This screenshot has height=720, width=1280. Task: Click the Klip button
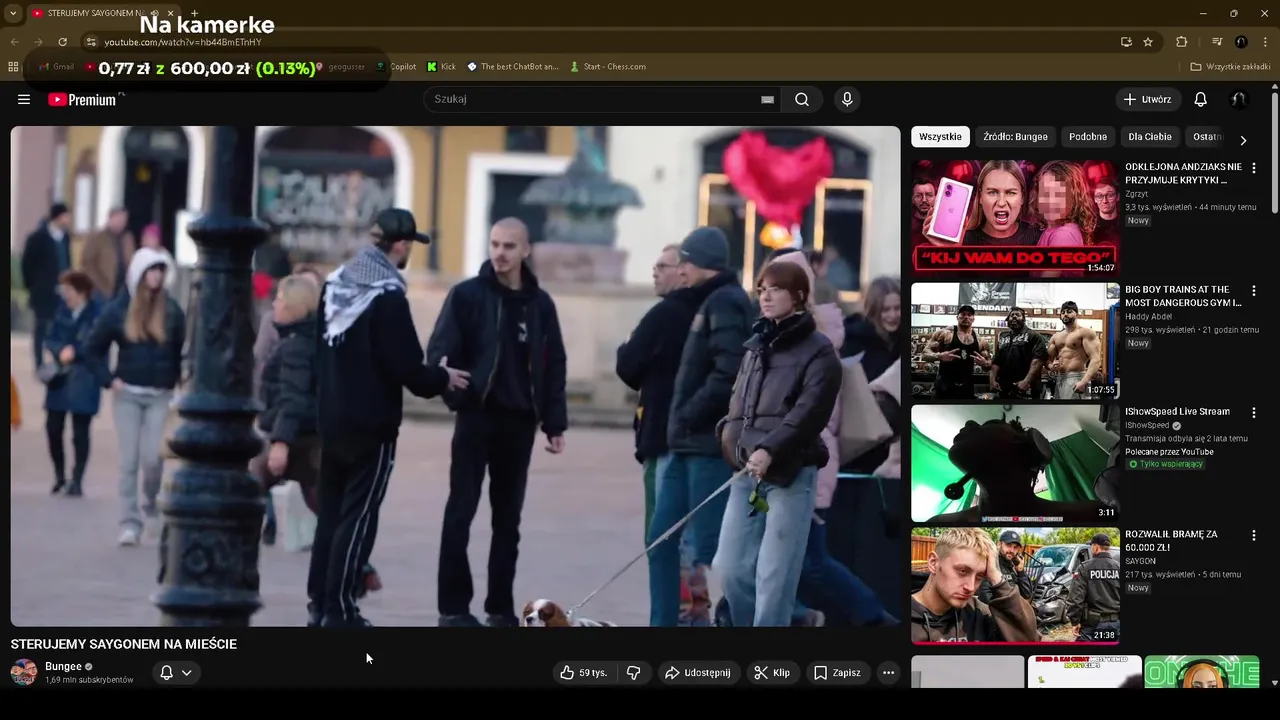click(772, 673)
